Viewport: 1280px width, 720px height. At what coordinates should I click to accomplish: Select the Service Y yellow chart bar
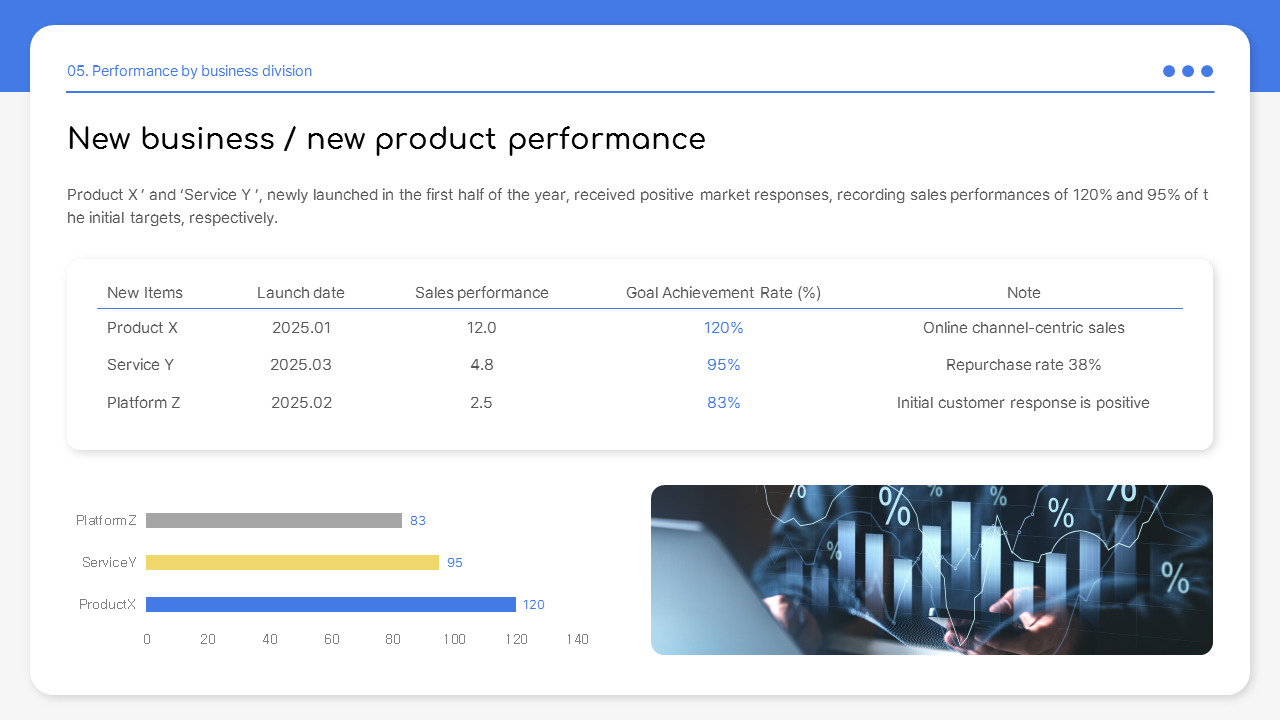pos(291,562)
